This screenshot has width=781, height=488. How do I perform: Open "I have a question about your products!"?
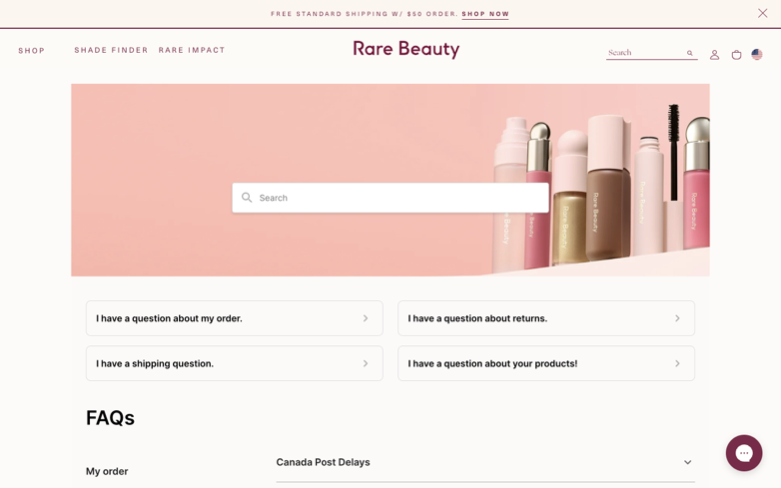pyautogui.click(x=546, y=364)
